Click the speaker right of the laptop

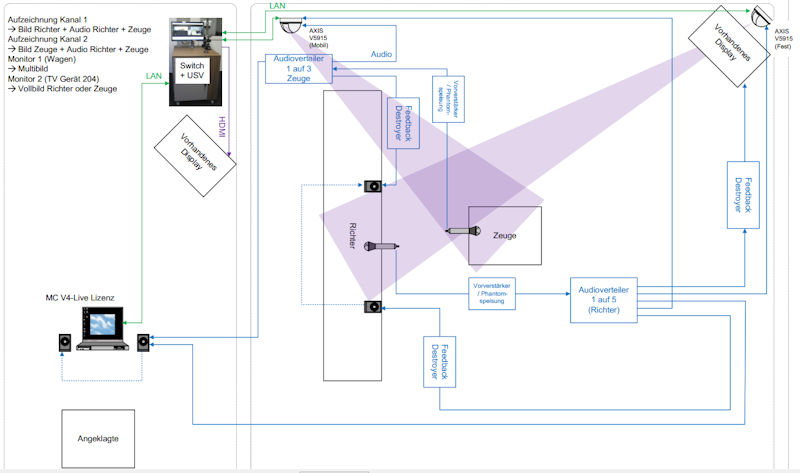(x=144, y=342)
